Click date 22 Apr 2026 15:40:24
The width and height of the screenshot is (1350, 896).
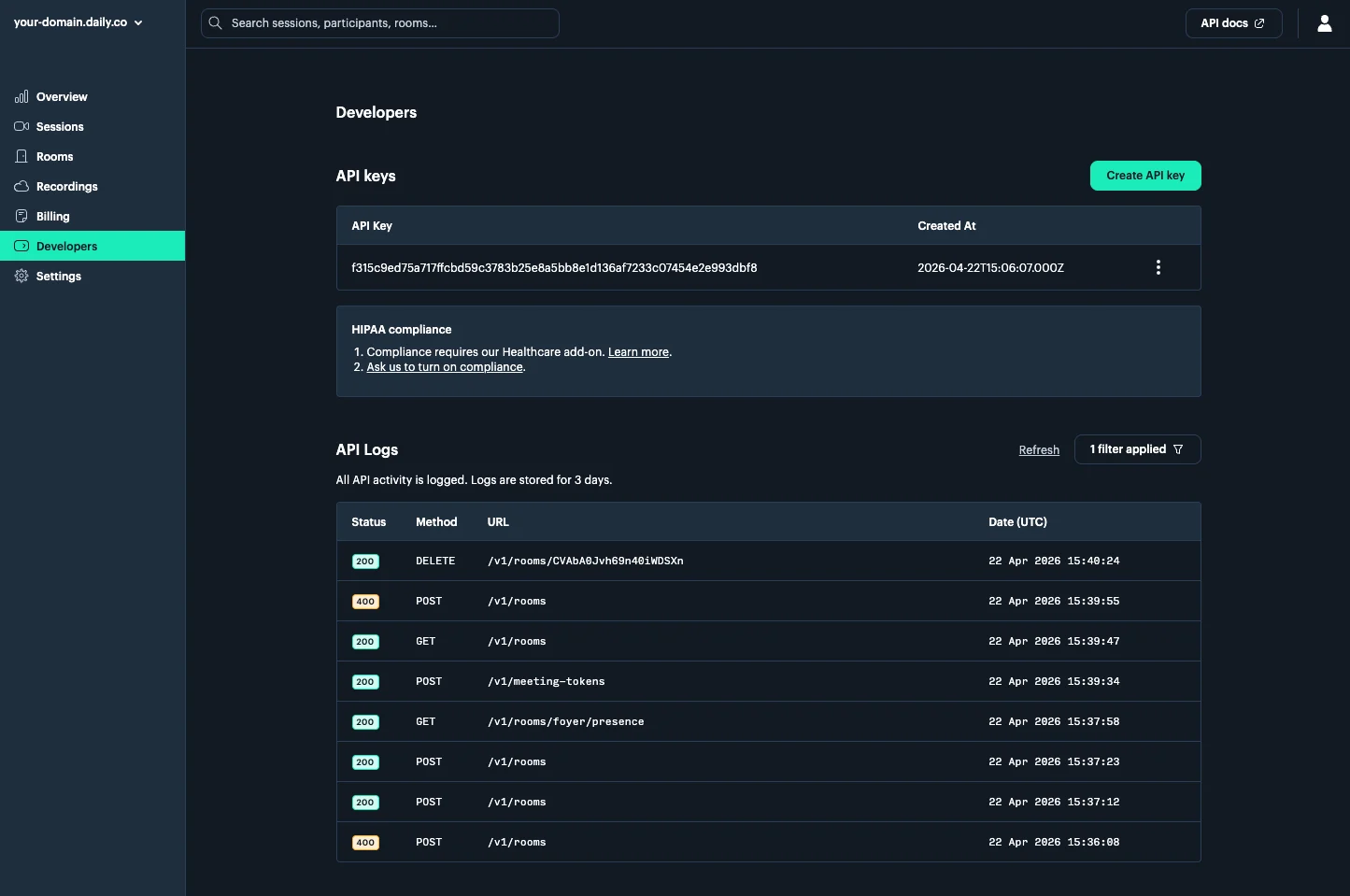click(x=1054, y=561)
